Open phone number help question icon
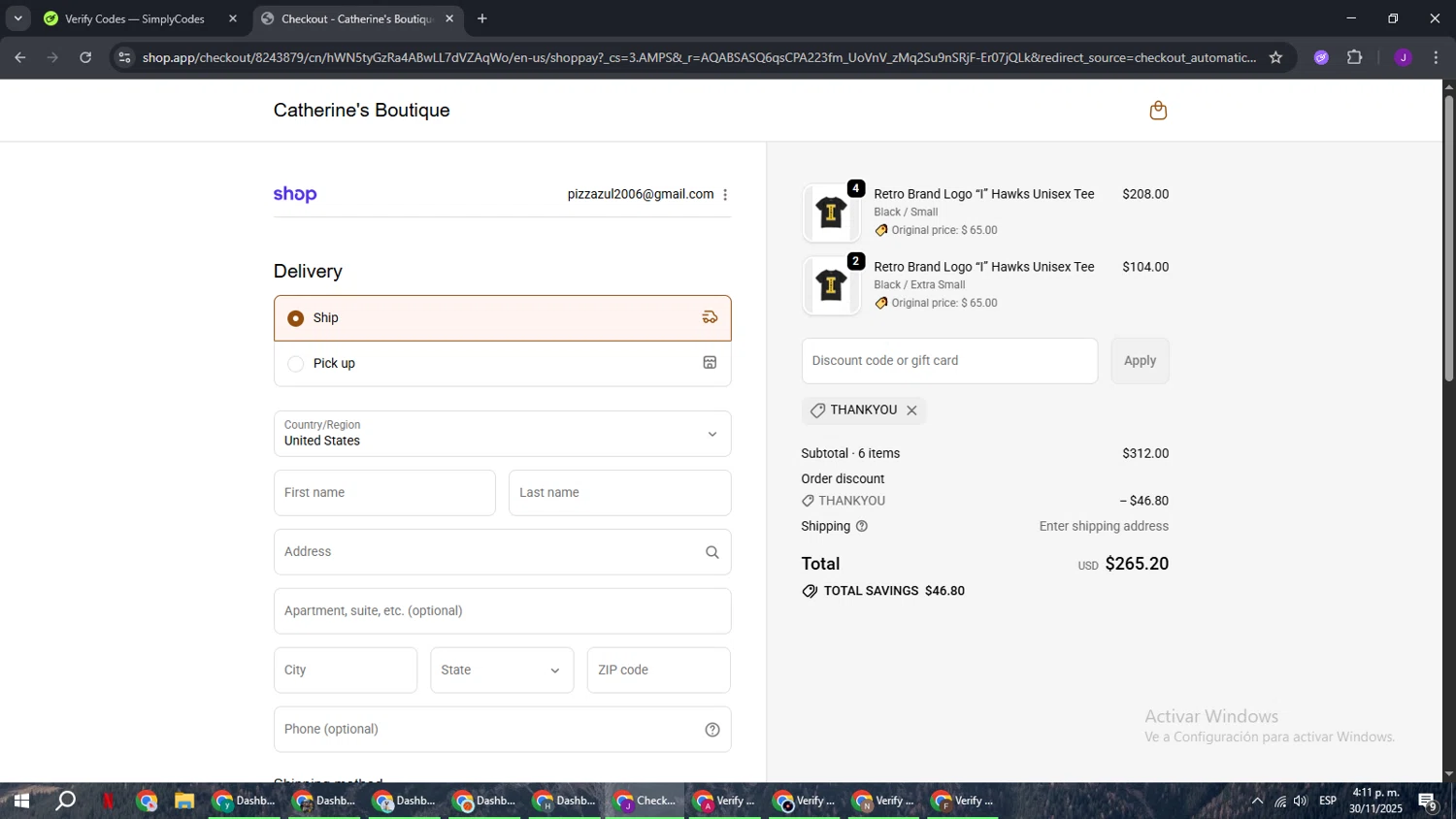The height and width of the screenshot is (819, 1456). click(711, 730)
